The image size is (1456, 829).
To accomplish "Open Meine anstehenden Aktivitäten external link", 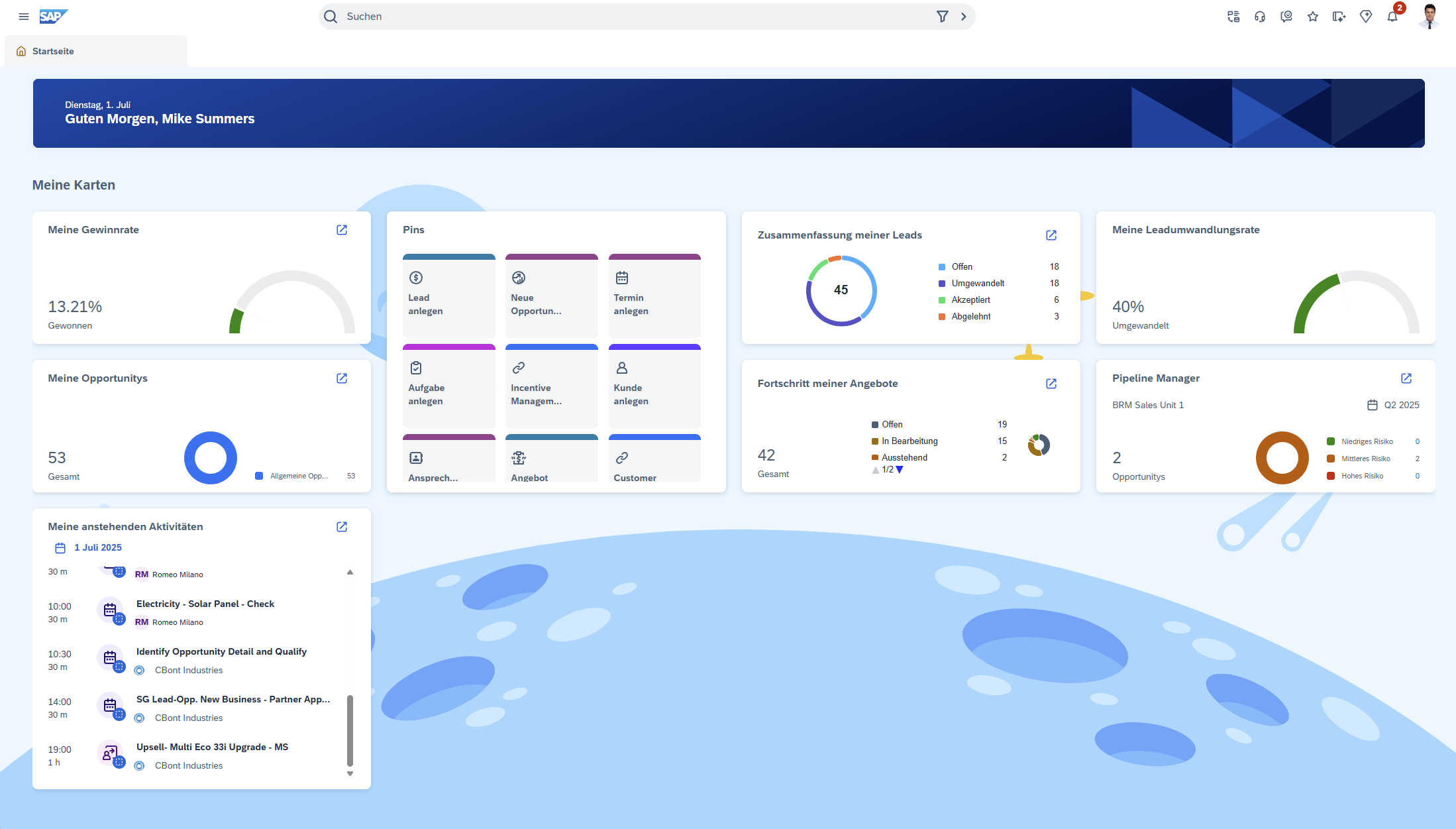I will pos(342,527).
